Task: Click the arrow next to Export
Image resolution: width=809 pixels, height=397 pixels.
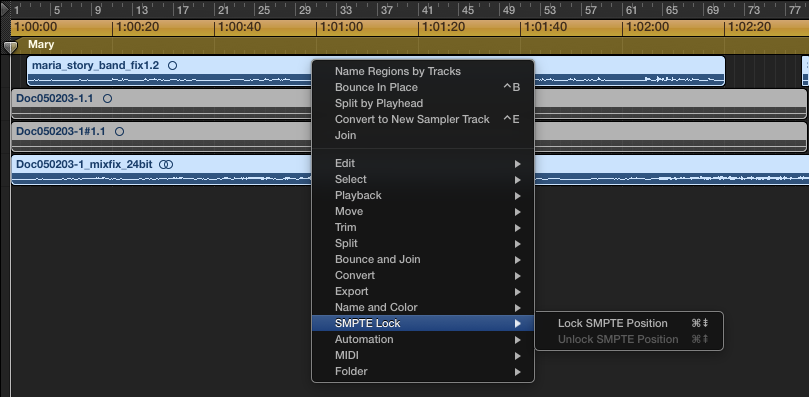Action: point(517,292)
